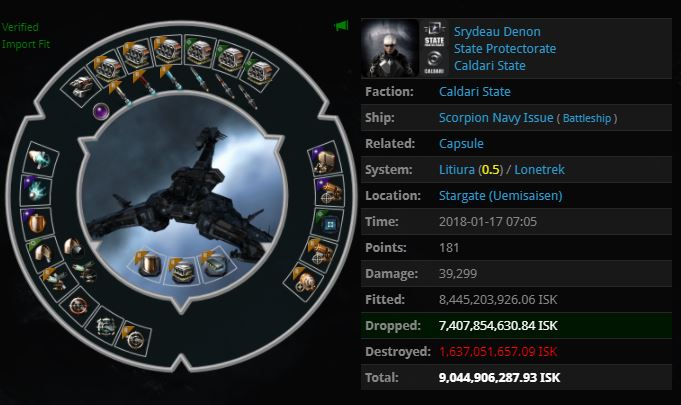Select the middle rig slot module icon

coord(182,270)
